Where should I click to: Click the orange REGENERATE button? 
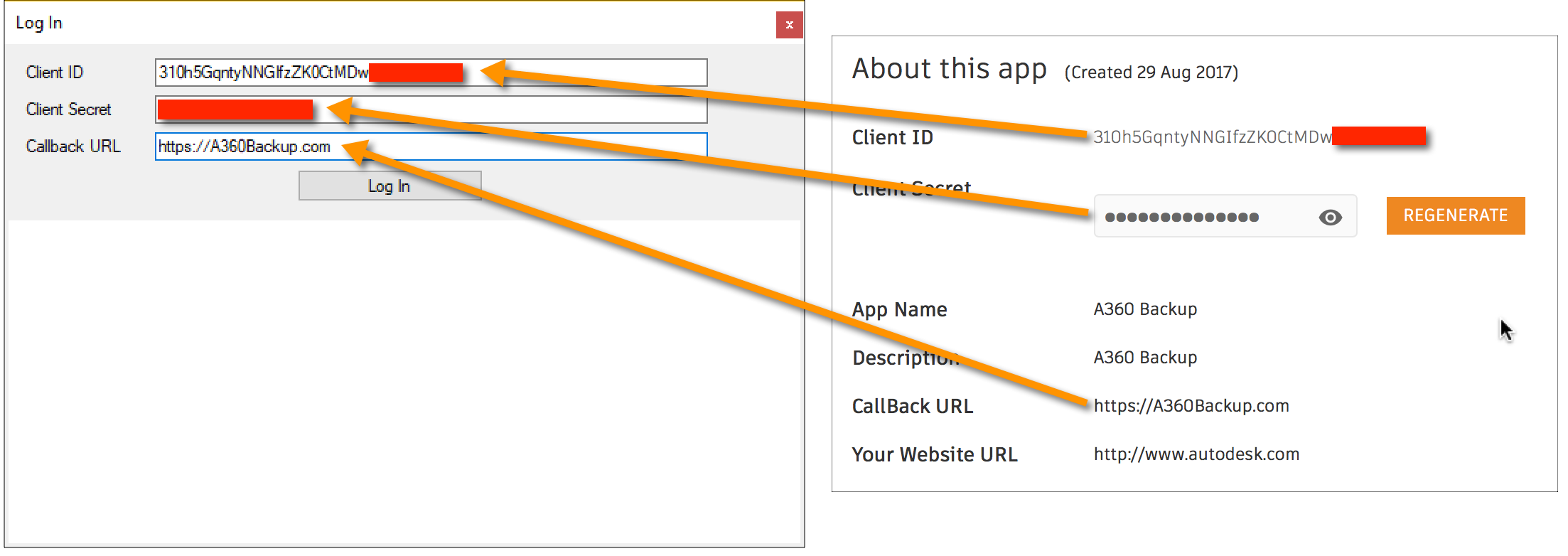click(1455, 215)
